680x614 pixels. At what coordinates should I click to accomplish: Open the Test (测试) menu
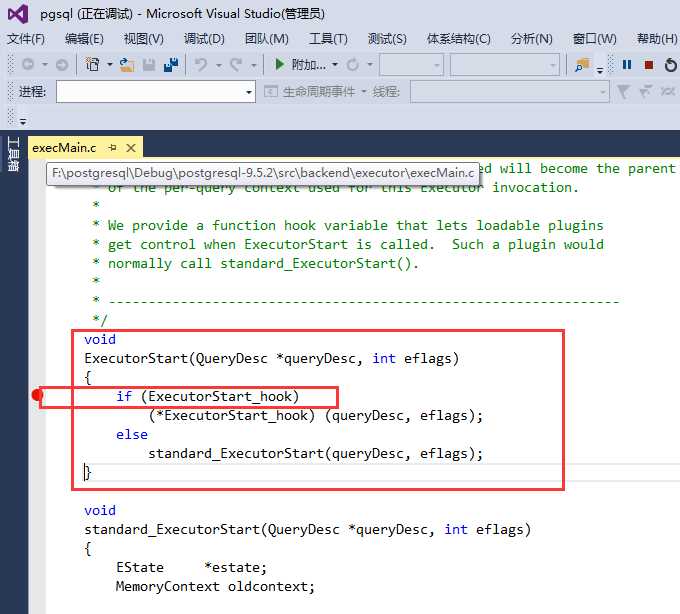(x=387, y=39)
